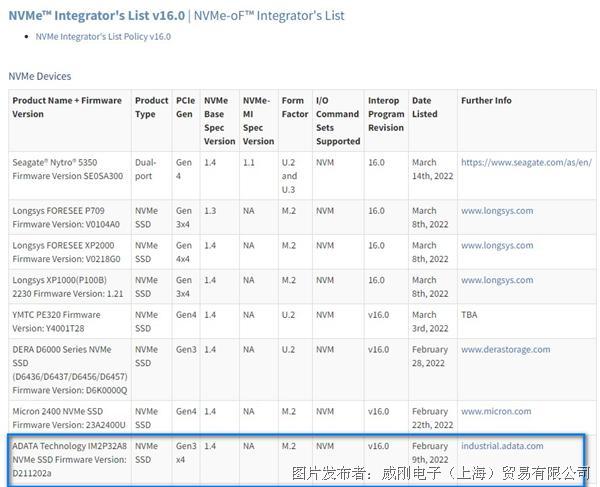Click the NVMe Base Spec Version column header
Screen dimensions: 600x487
[220, 121]
